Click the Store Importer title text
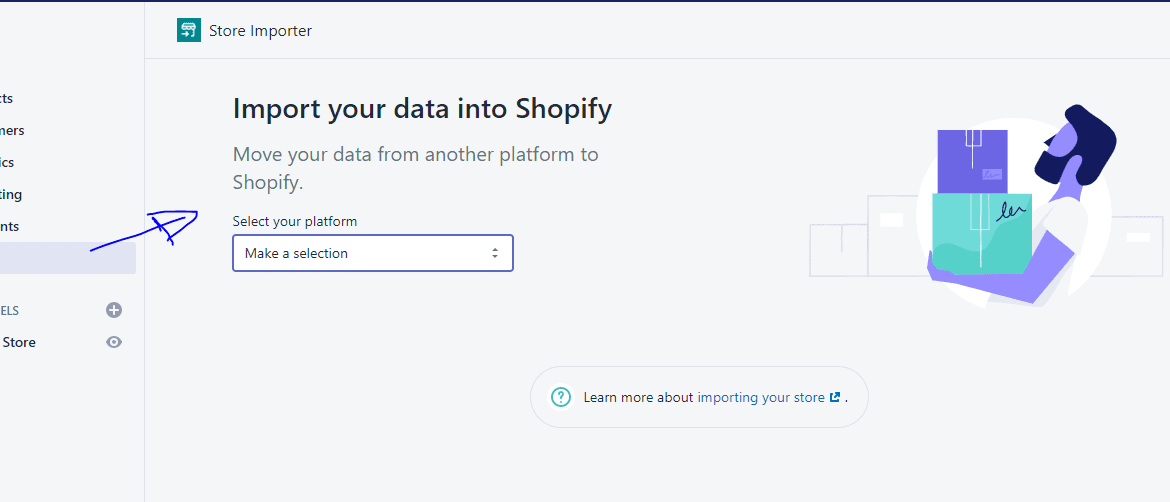This screenshot has height=502, width=1170. [x=260, y=31]
